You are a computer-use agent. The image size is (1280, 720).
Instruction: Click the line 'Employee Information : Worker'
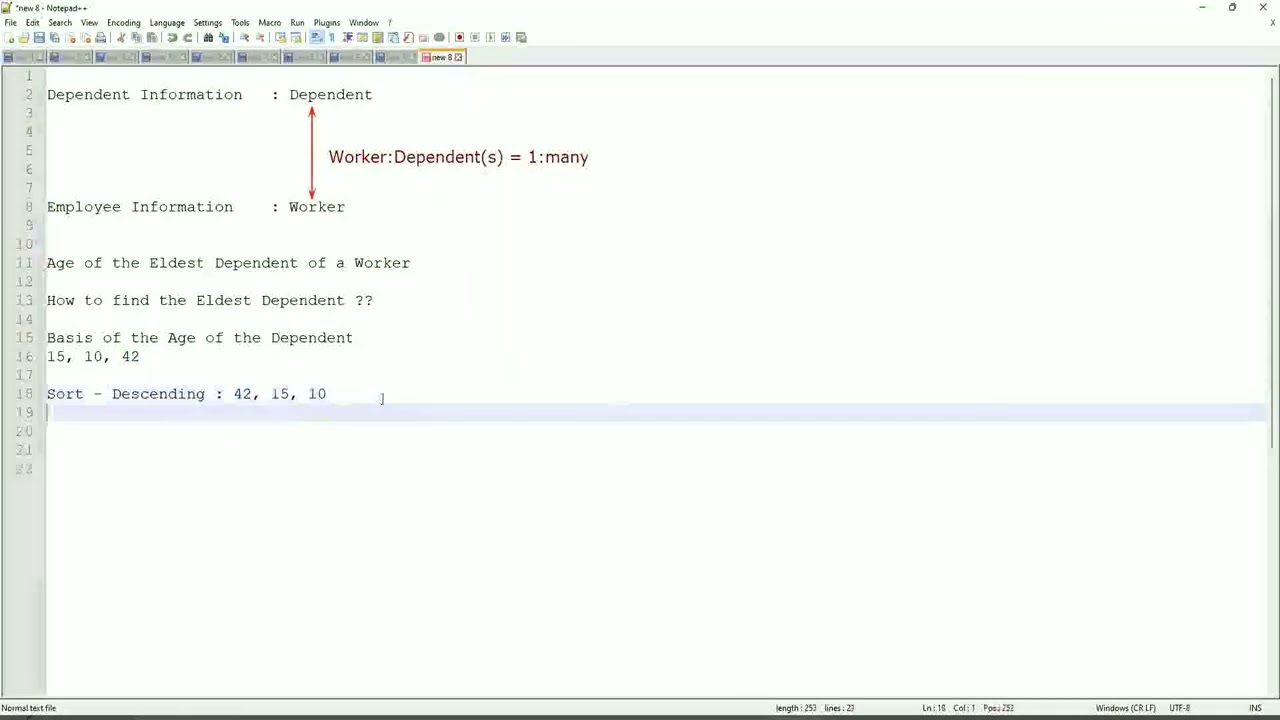coord(196,207)
